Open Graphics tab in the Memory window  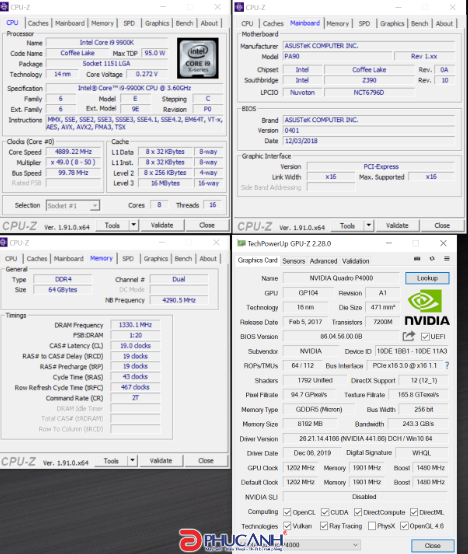tap(156, 259)
